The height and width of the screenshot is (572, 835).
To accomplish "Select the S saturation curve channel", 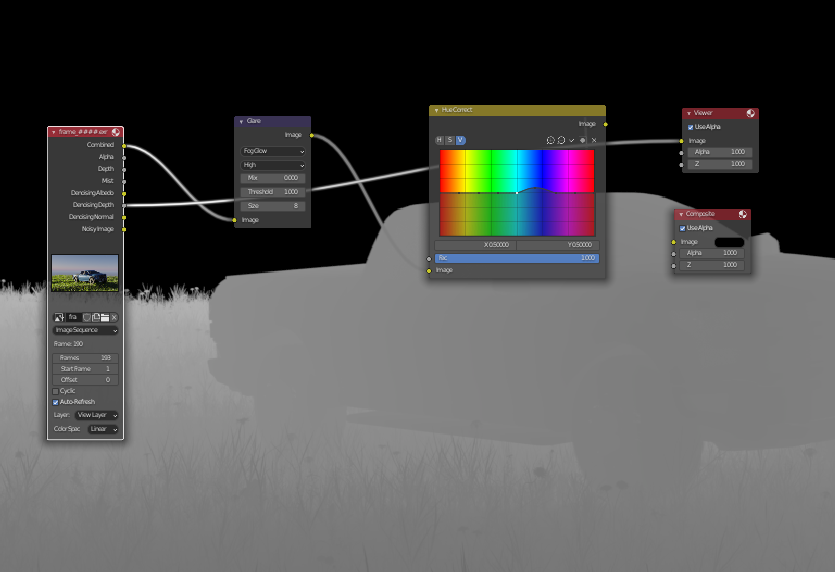I will tap(450, 140).
